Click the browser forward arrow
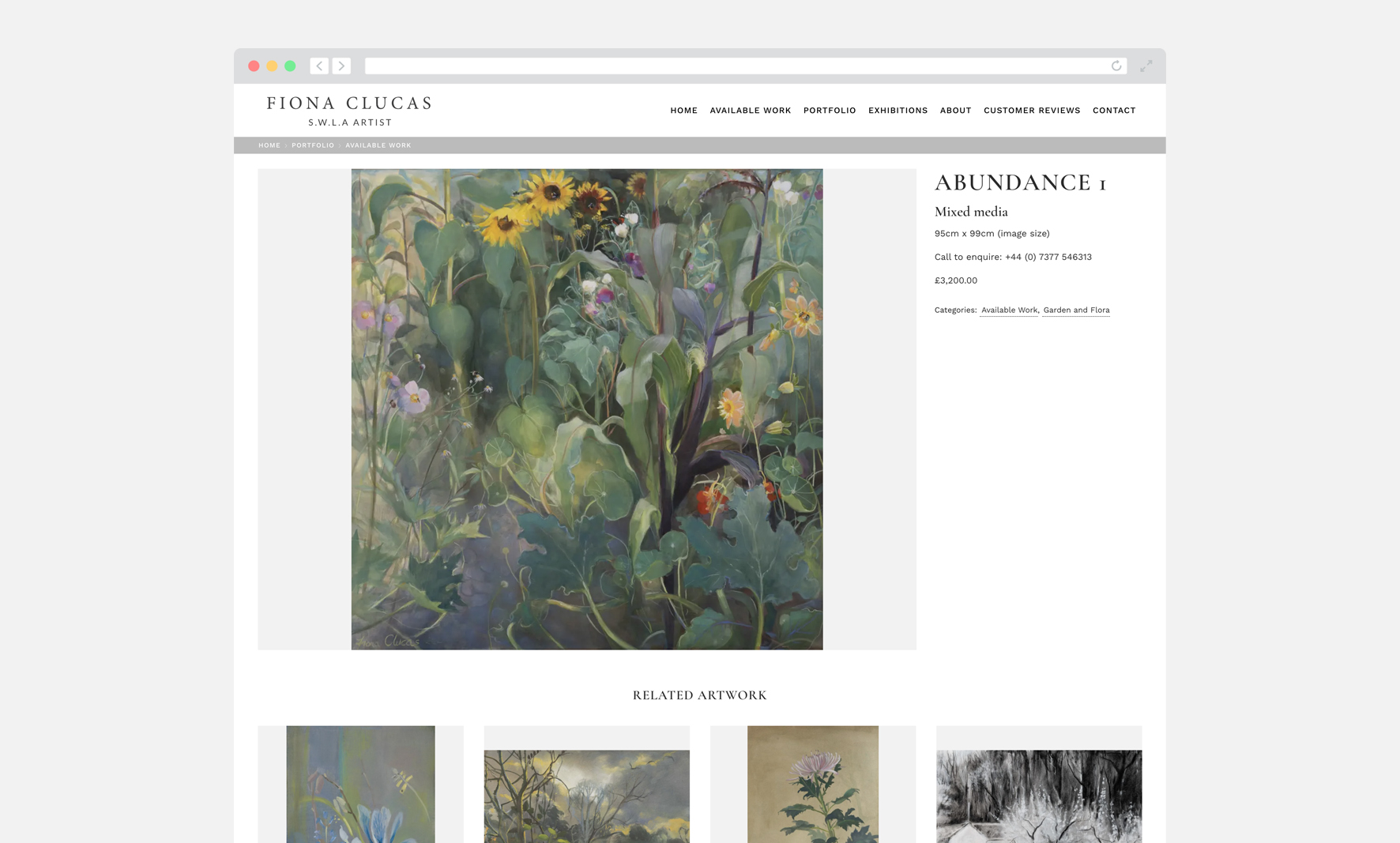The width and height of the screenshot is (1400, 843). (341, 66)
